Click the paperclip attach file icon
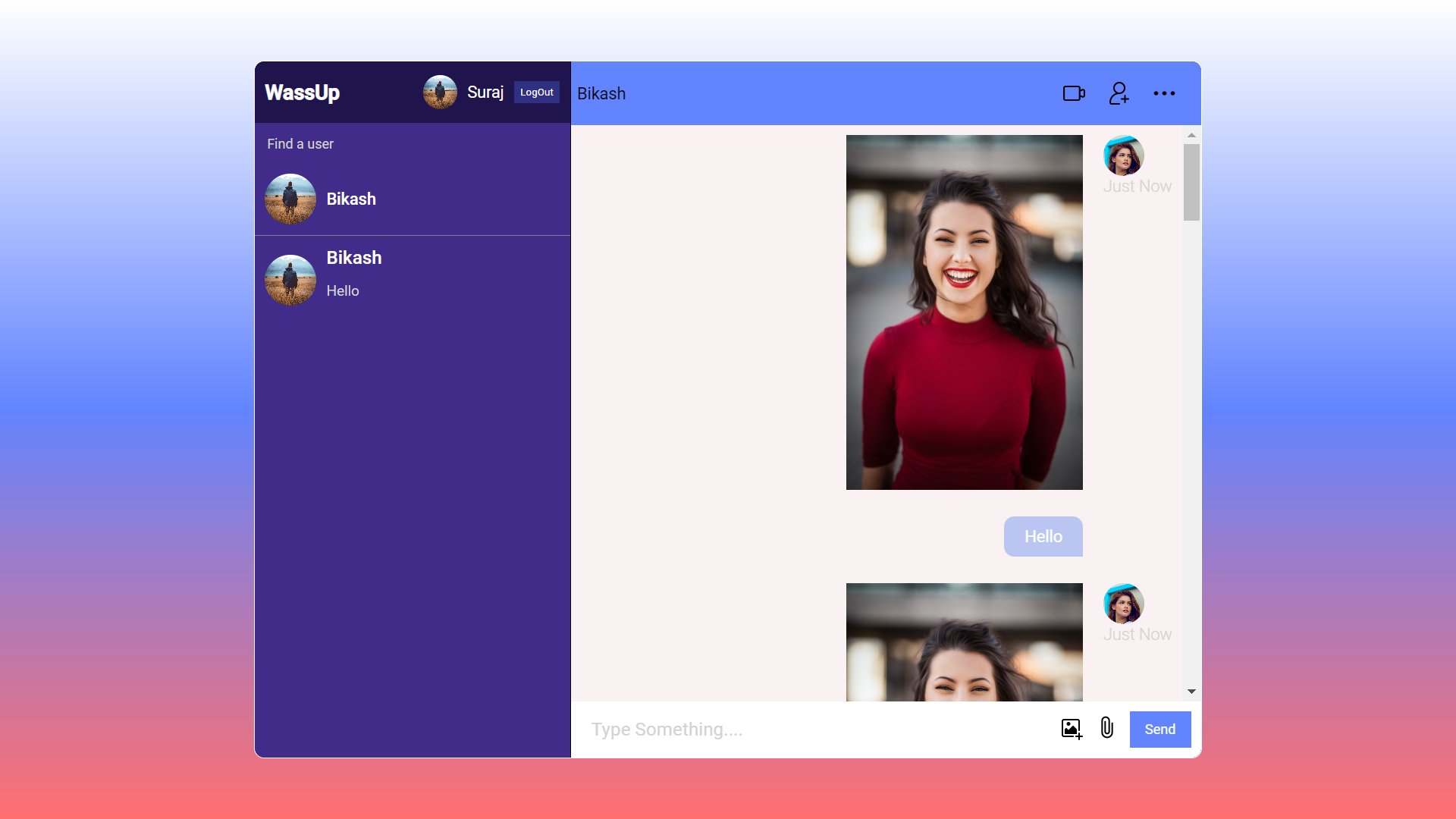1456x819 pixels. point(1107,728)
